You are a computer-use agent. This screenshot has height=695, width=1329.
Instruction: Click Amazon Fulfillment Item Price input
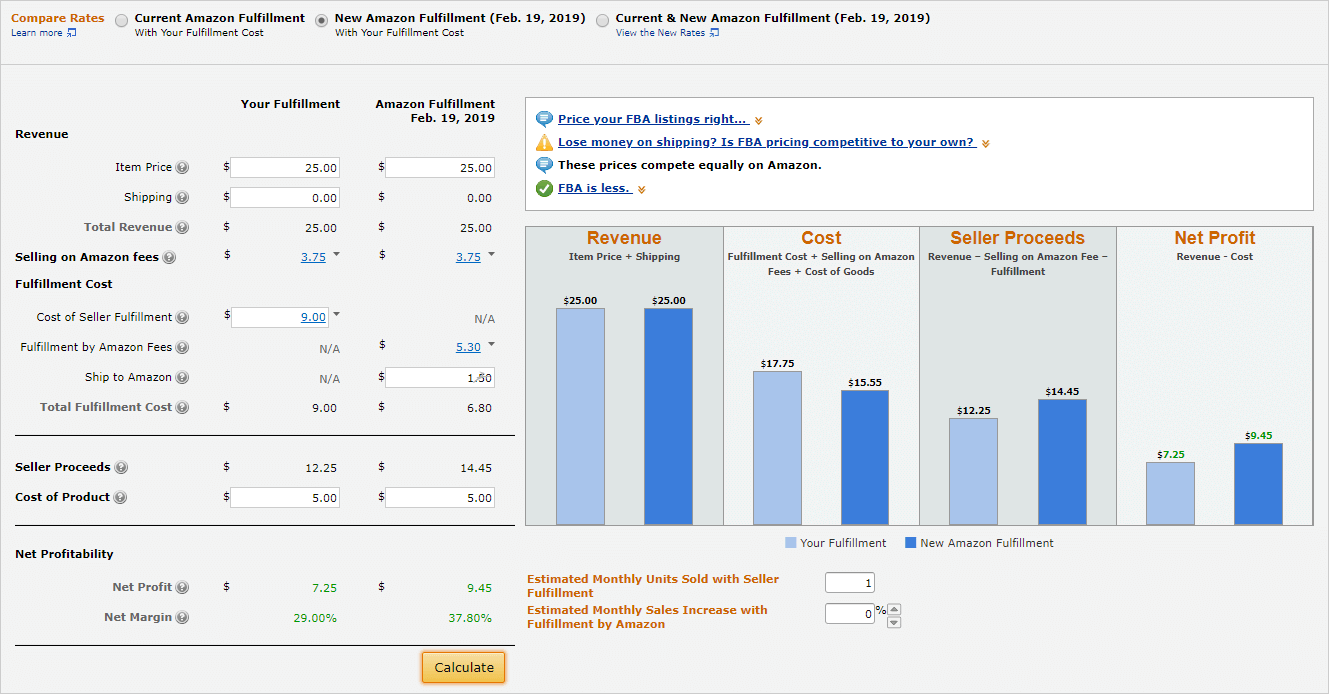coord(440,168)
